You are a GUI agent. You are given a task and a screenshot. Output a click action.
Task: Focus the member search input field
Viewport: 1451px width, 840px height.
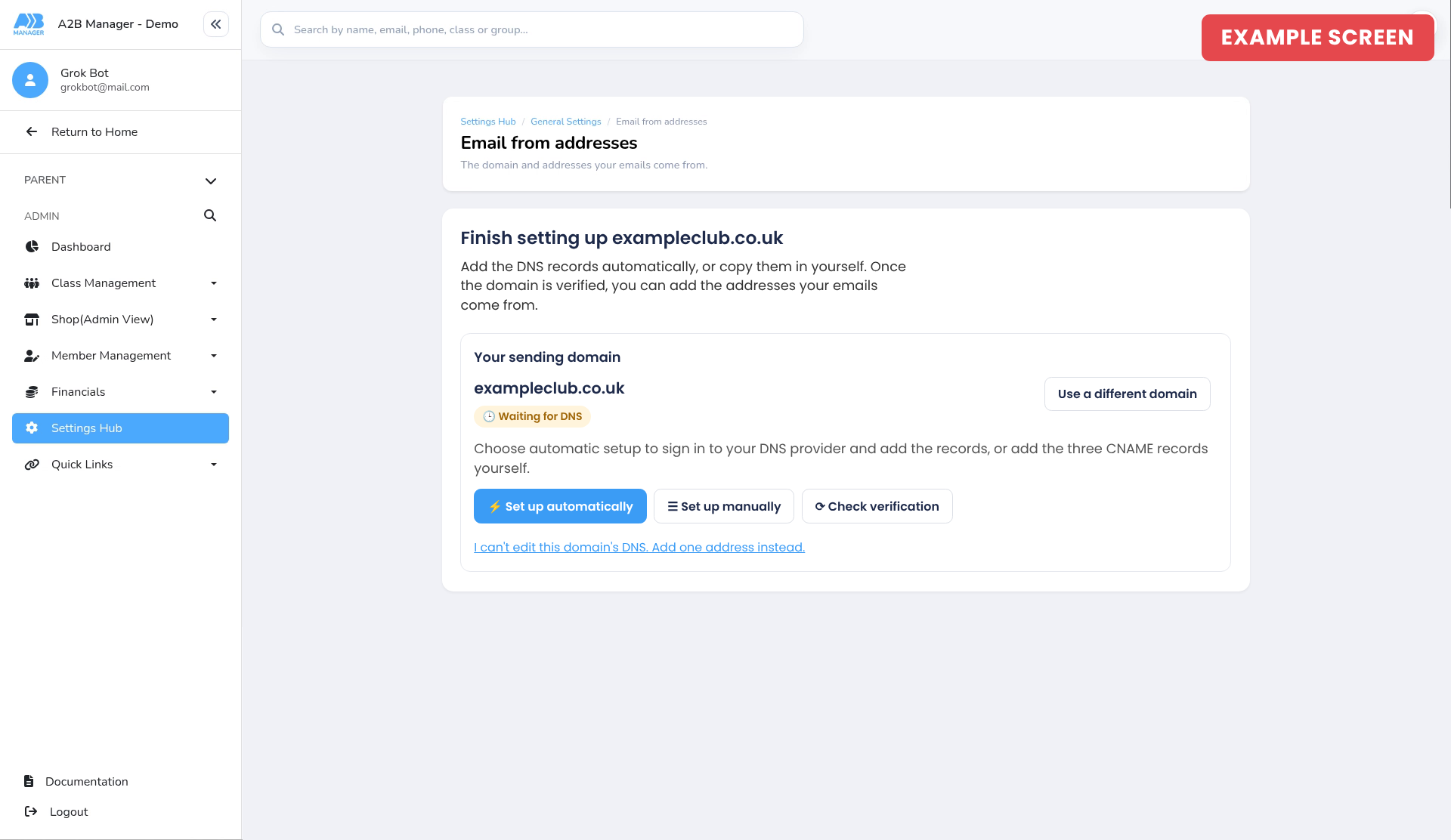(x=531, y=29)
